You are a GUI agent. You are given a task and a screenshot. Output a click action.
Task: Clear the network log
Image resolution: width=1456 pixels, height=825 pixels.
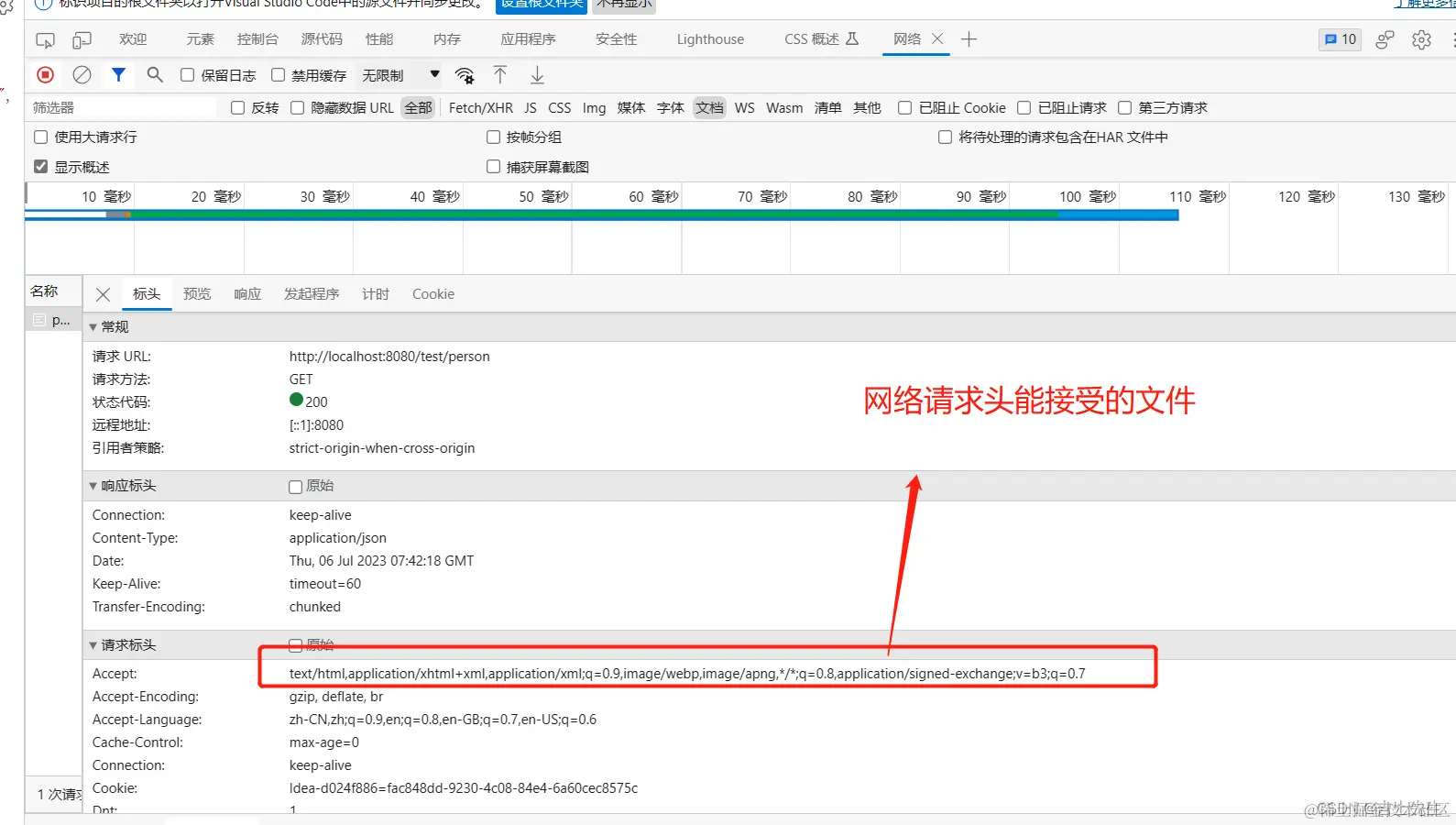tap(82, 75)
